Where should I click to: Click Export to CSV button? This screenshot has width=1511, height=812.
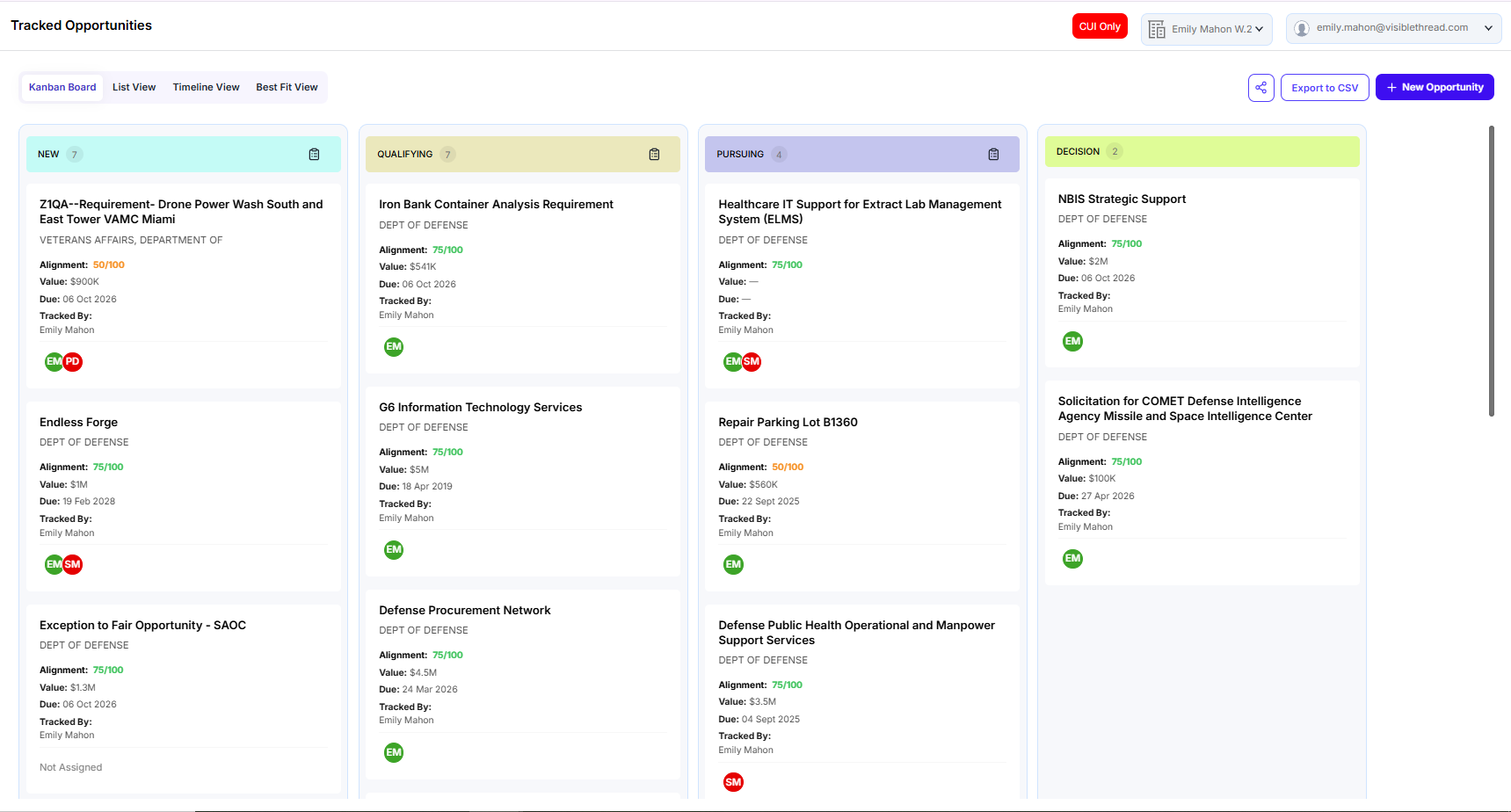pyautogui.click(x=1325, y=88)
